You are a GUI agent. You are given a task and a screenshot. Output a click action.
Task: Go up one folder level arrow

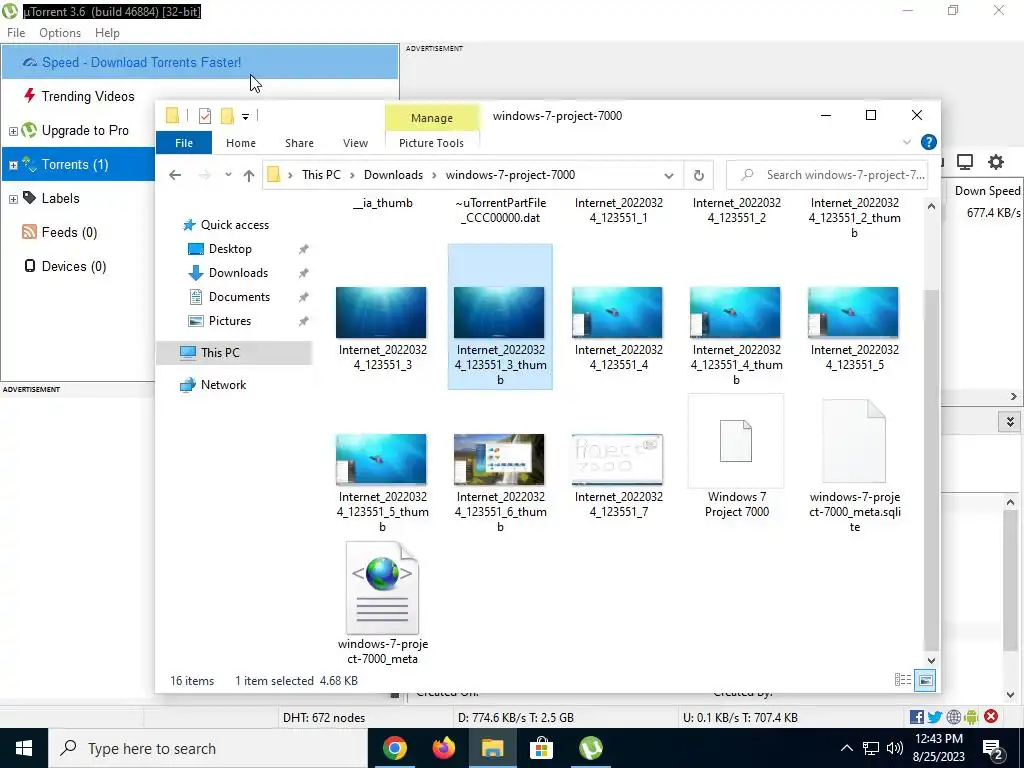tap(248, 175)
